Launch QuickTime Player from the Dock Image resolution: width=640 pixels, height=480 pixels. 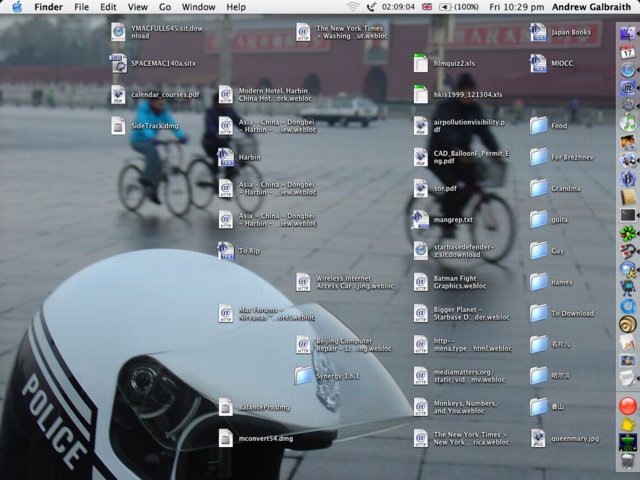point(628,306)
